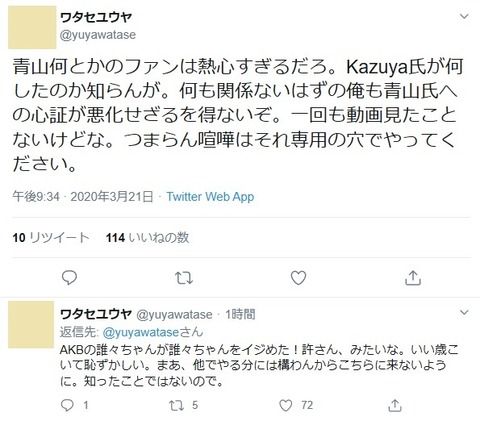Screen dimensions: 480x421
Task: Retweet the main tweet
Action: pyautogui.click(x=184, y=278)
